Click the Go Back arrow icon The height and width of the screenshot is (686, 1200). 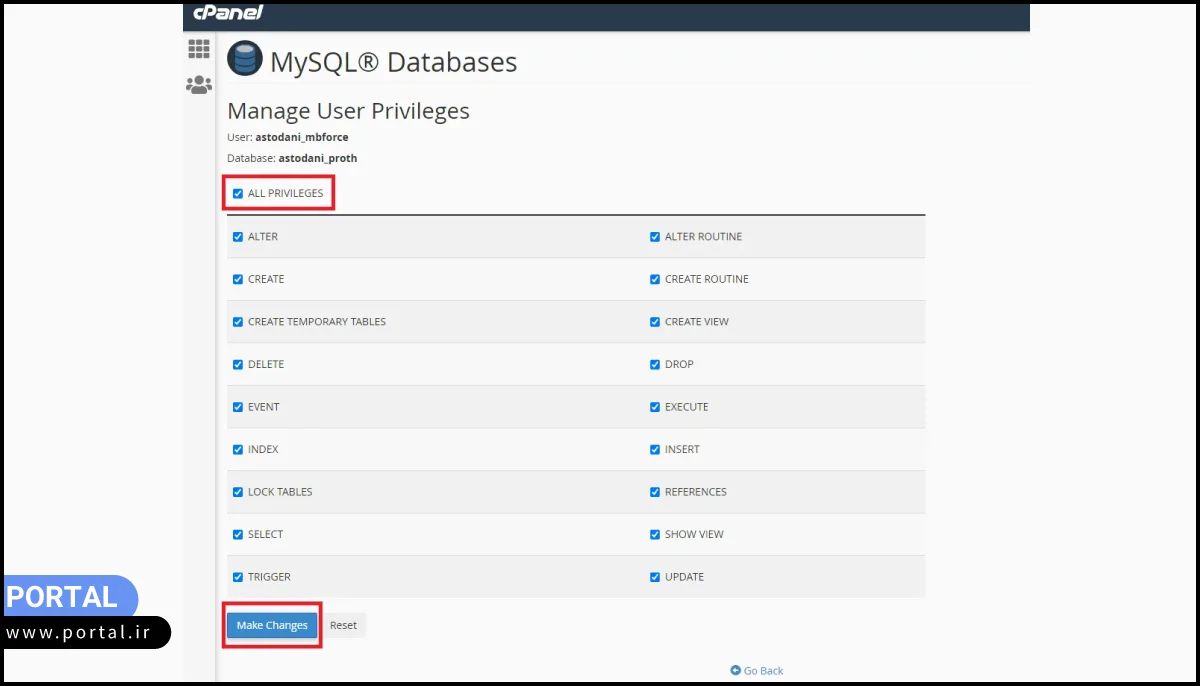click(736, 670)
